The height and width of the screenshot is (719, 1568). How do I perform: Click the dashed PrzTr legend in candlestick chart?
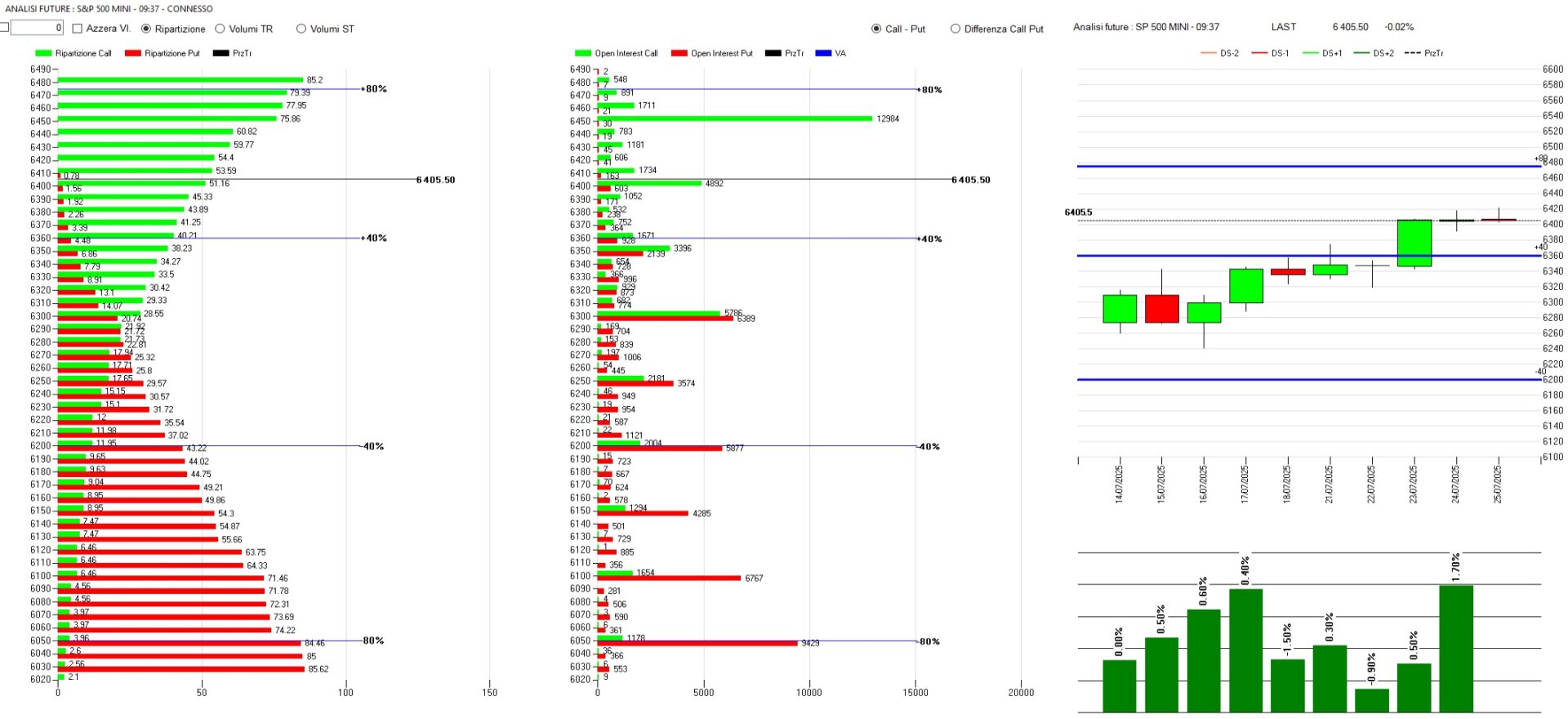[x=1412, y=53]
